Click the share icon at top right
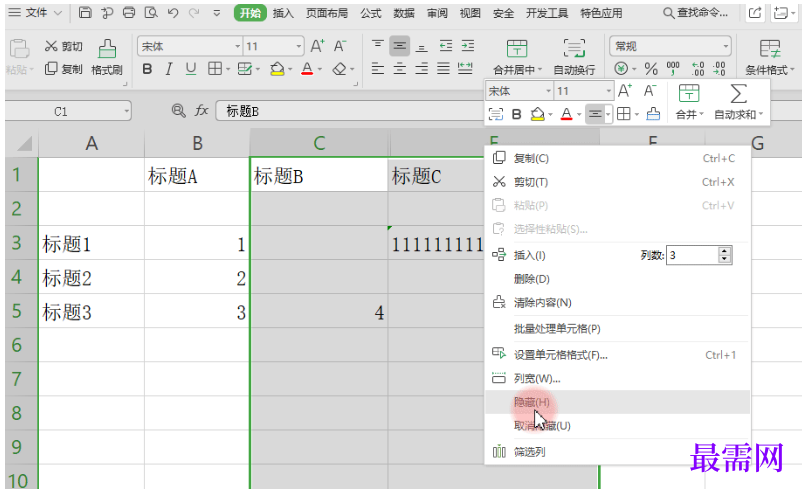Image resolution: width=802 pixels, height=489 pixels. pyautogui.click(x=755, y=13)
